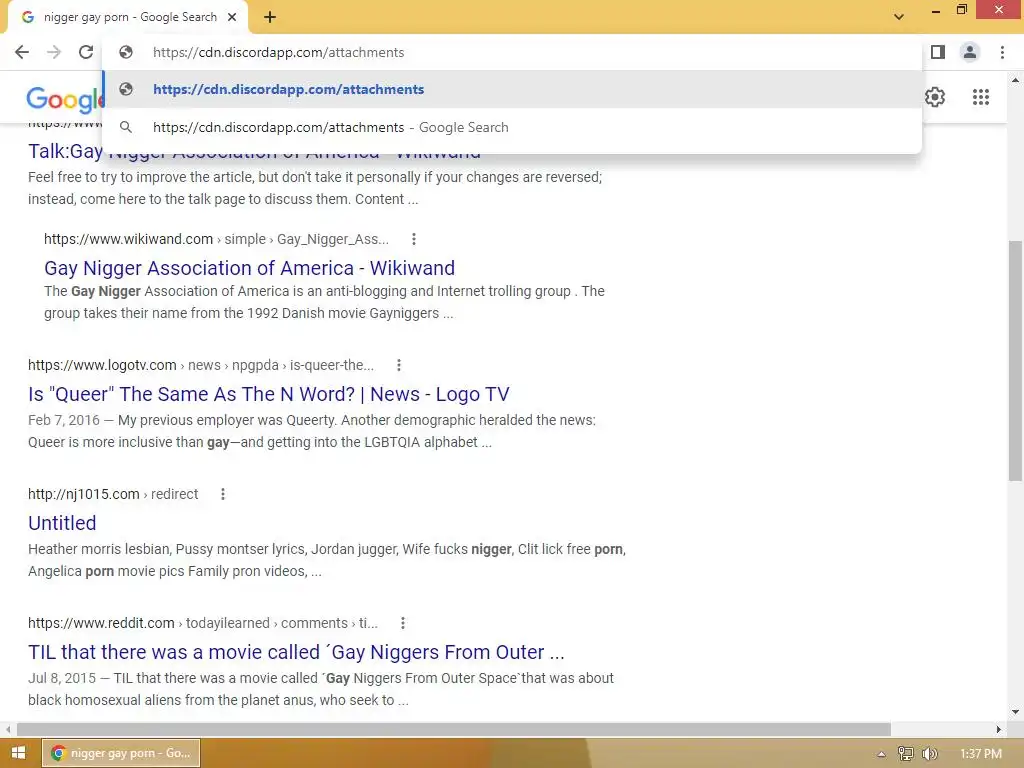The width and height of the screenshot is (1024, 768).
Task: Open the Wikiwand association article link
Action: [249, 268]
